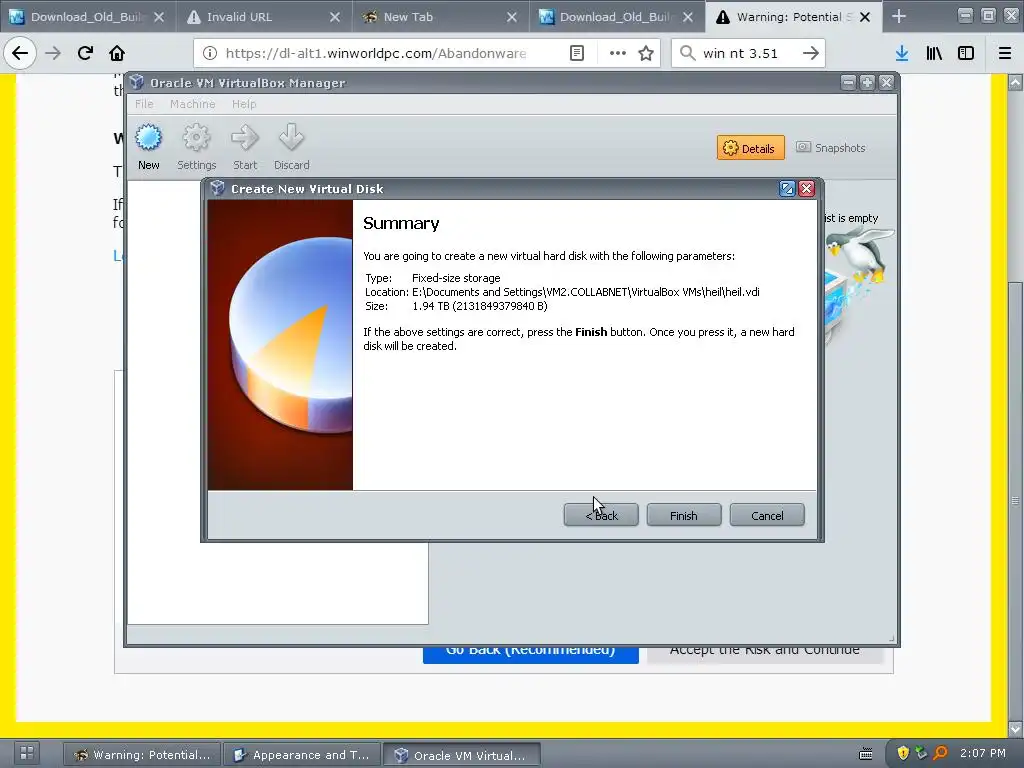Switch to Oracle VM Virtual... taskbar item

461,755
